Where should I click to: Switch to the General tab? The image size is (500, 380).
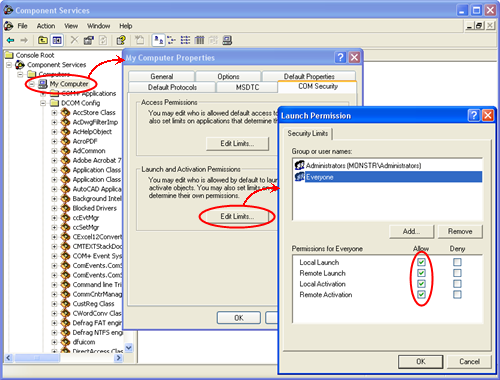coord(161,76)
